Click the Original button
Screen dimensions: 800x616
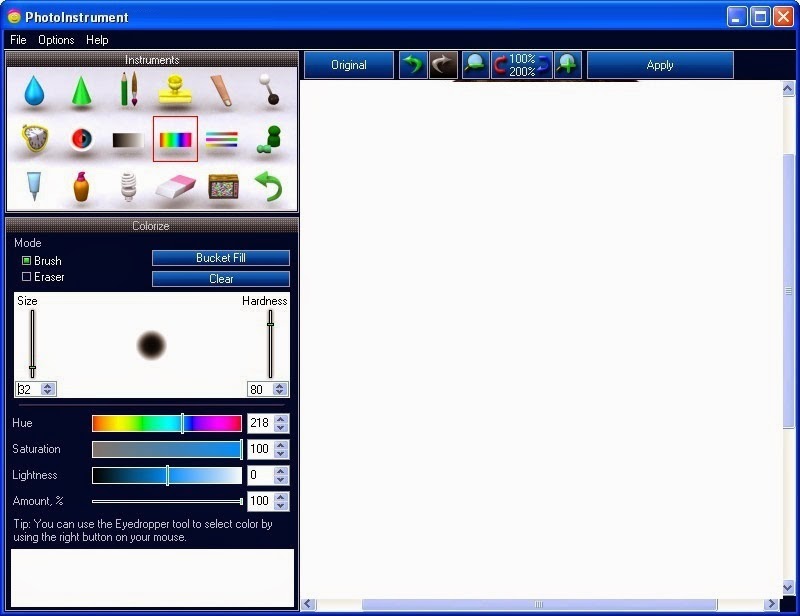[x=348, y=65]
